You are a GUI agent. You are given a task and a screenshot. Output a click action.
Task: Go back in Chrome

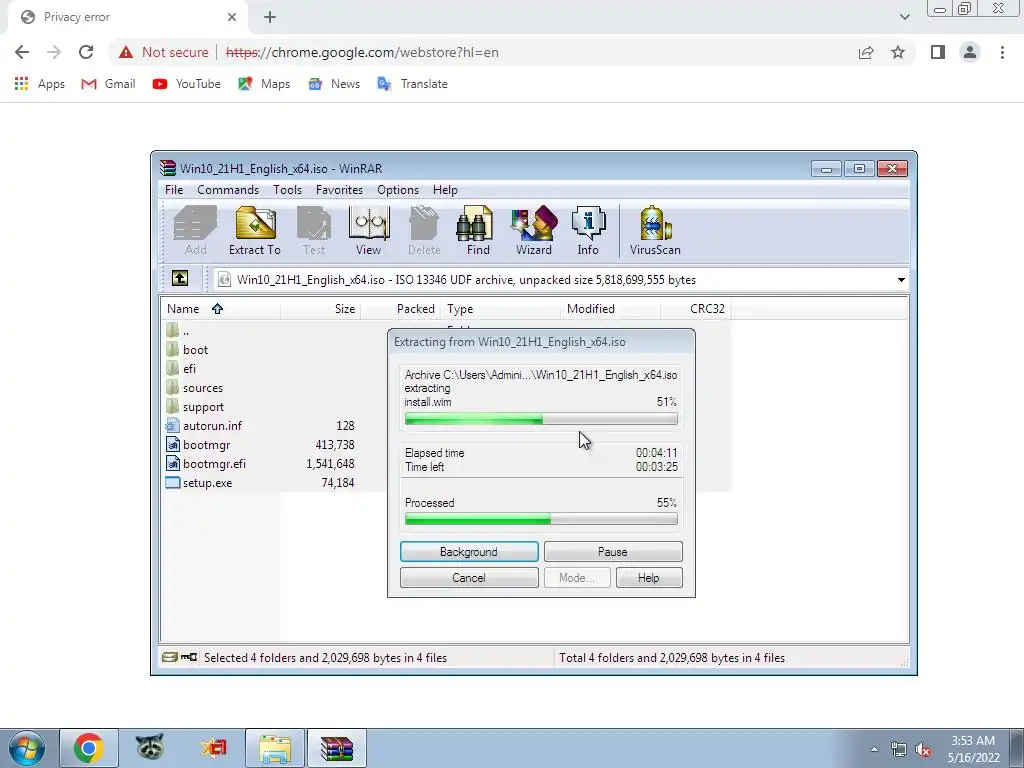point(22,52)
